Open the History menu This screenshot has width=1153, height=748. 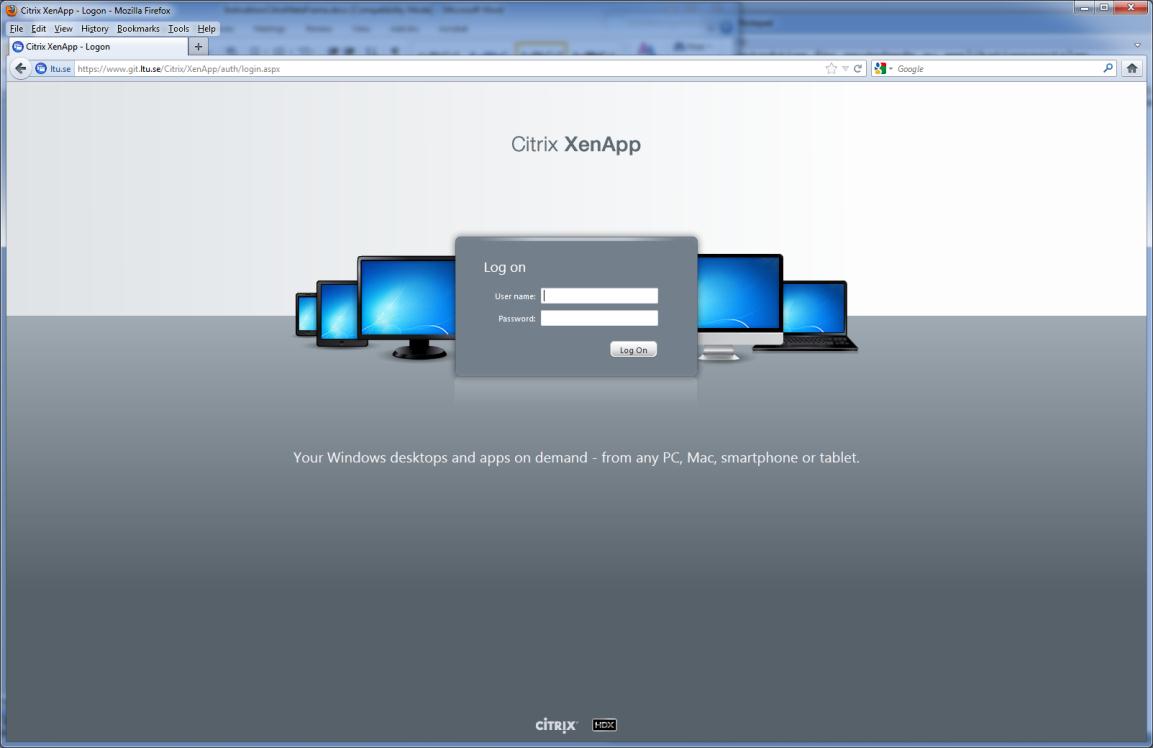pos(95,29)
